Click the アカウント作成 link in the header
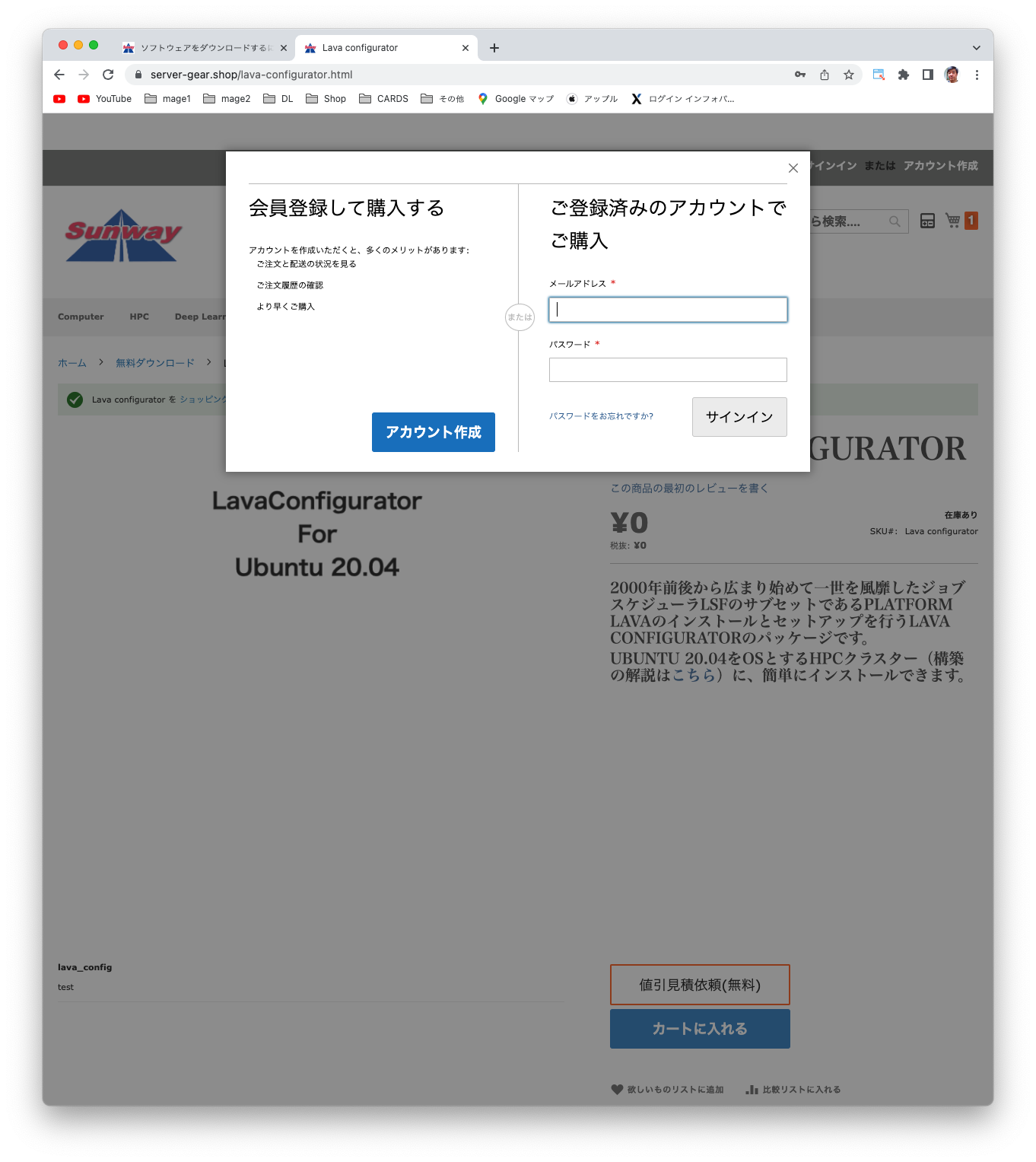 click(941, 166)
